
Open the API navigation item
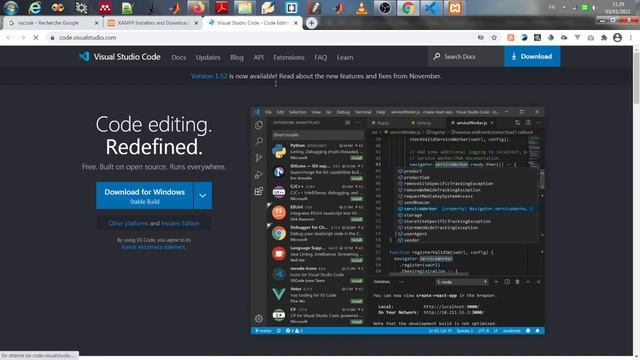click(x=258, y=58)
